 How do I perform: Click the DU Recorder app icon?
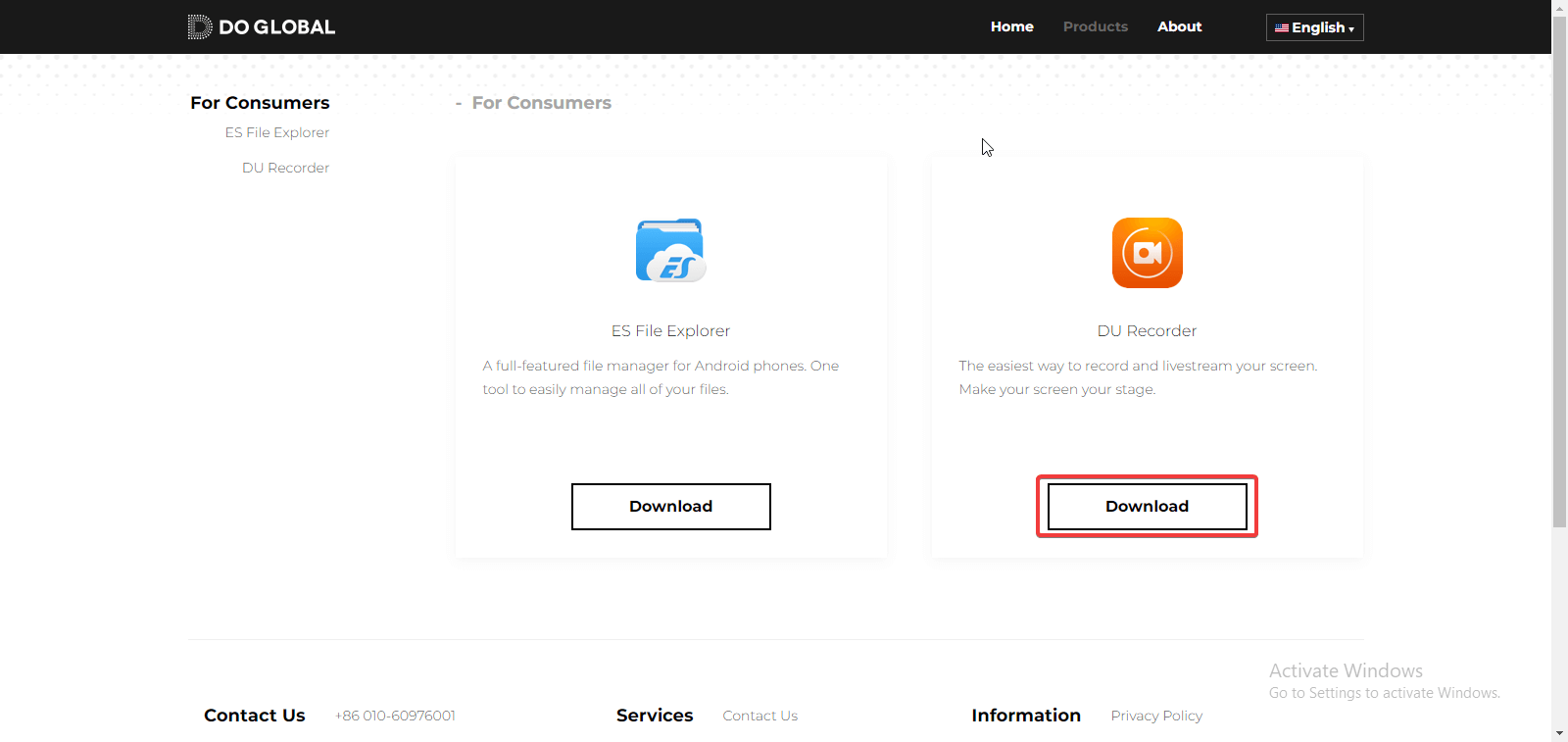pos(1147,253)
